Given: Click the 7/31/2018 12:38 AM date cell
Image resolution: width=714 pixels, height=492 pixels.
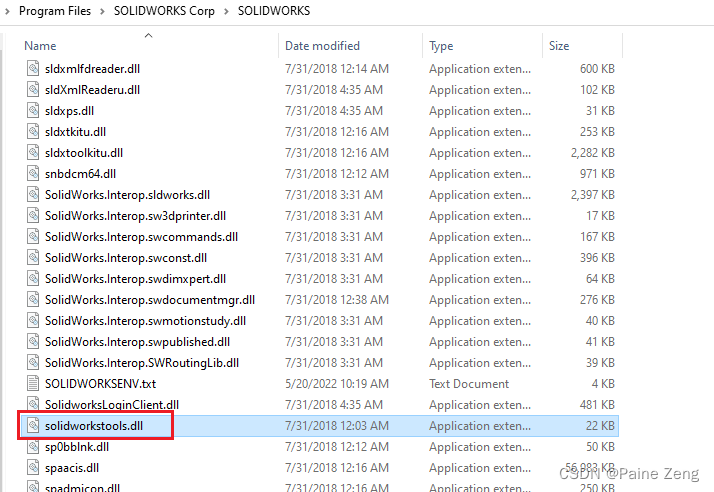Looking at the screenshot, I should (x=337, y=299).
